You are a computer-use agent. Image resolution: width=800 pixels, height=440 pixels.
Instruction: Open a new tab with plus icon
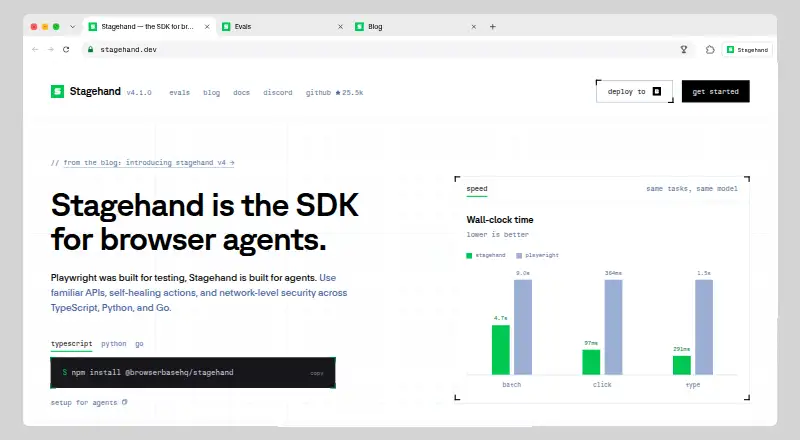(x=492, y=27)
